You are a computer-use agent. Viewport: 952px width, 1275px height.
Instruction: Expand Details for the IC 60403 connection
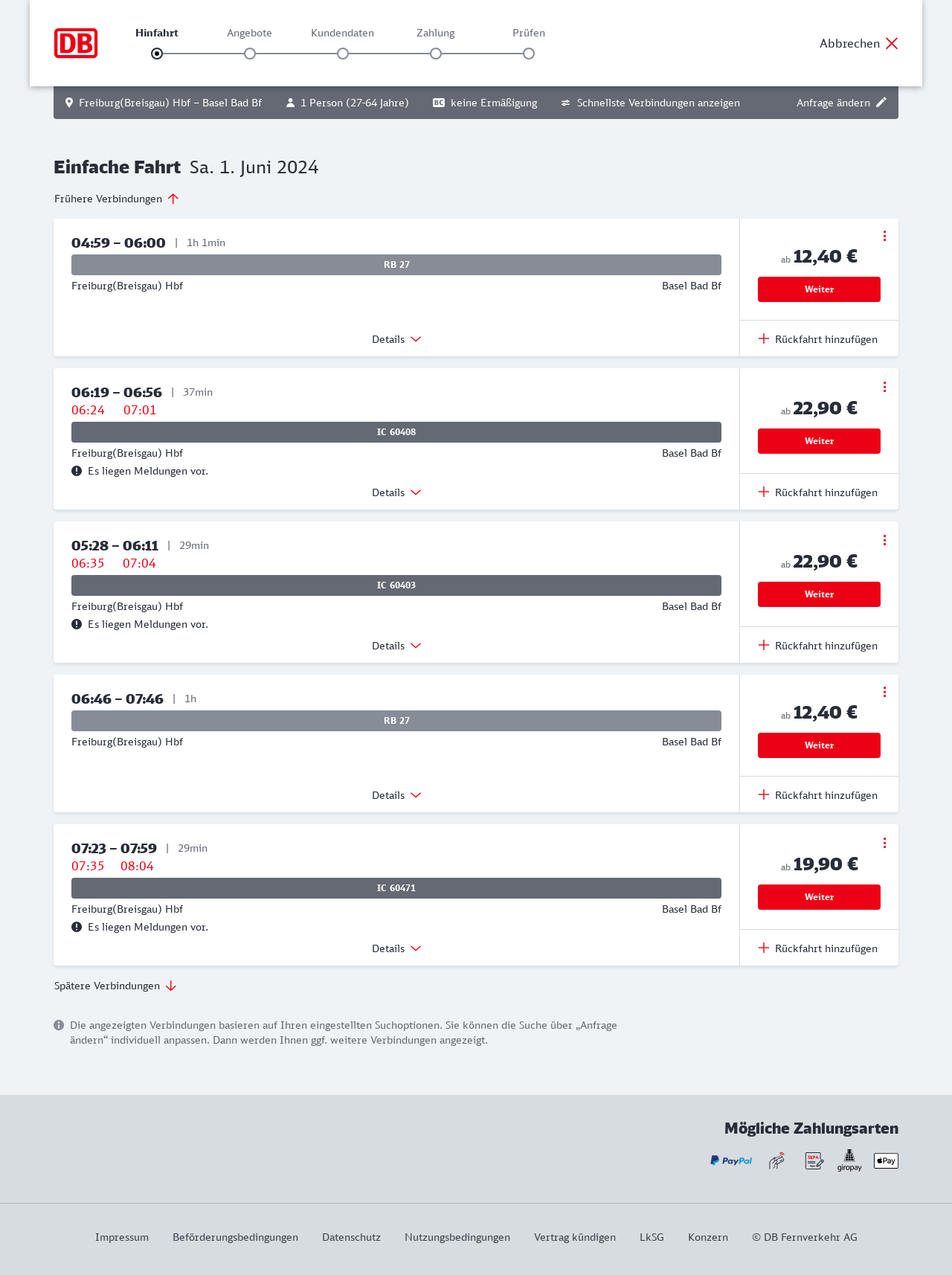click(x=396, y=646)
